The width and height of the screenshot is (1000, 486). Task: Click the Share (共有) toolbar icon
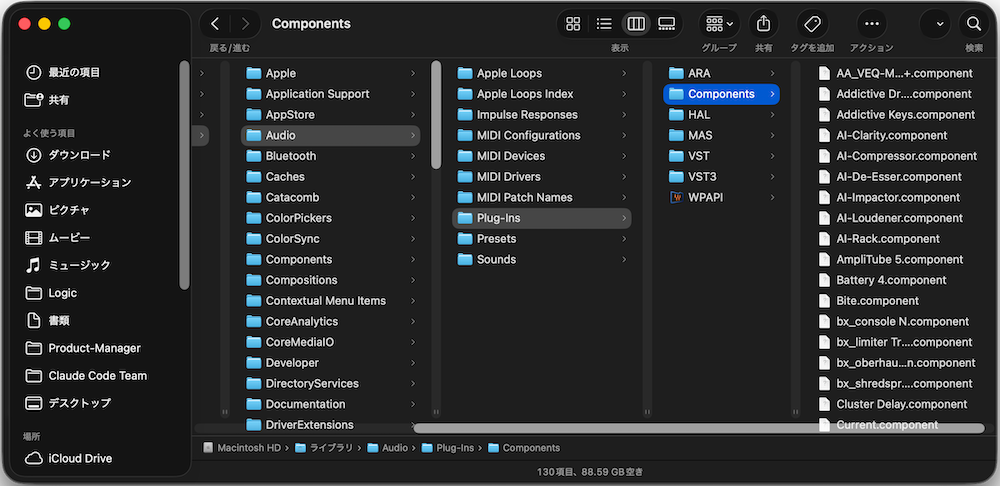763,24
